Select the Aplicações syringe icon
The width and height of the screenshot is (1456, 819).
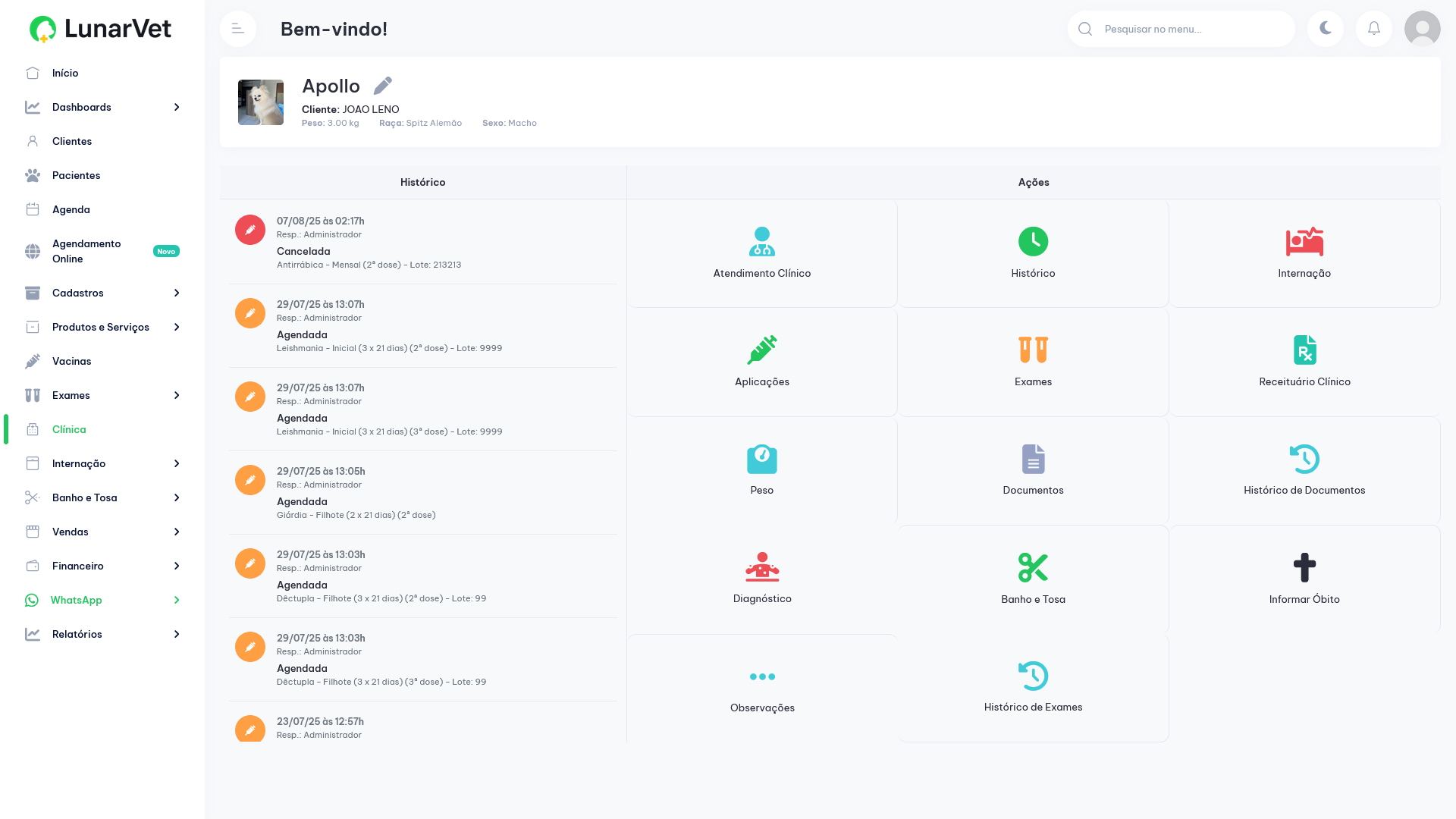[x=762, y=350]
